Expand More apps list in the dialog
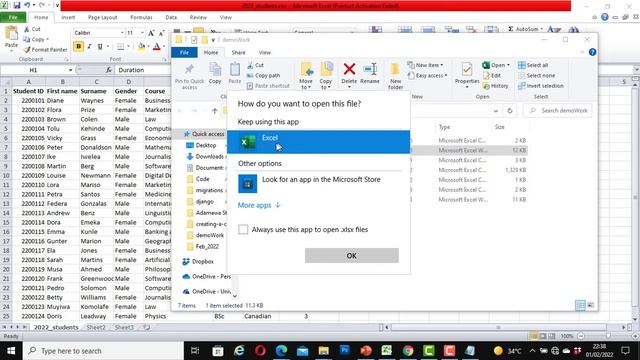The image size is (640, 360). click(x=259, y=205)
